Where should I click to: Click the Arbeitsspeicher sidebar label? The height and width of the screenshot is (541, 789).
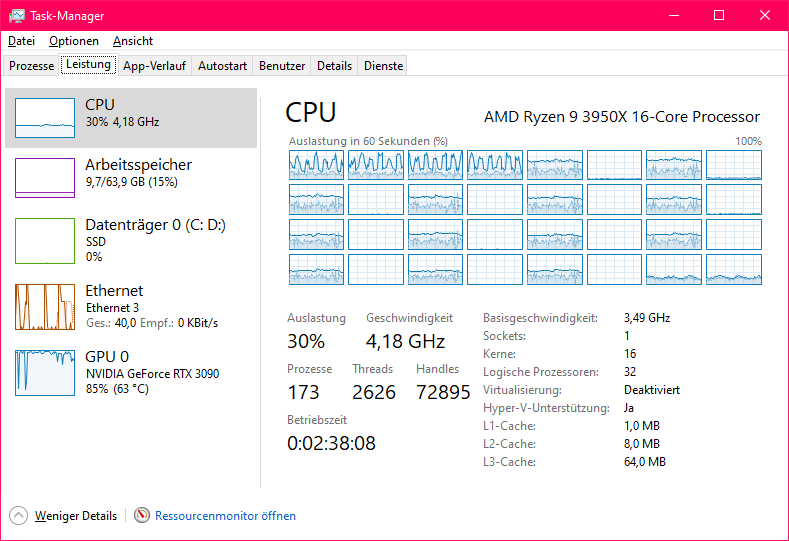(138, 165)
